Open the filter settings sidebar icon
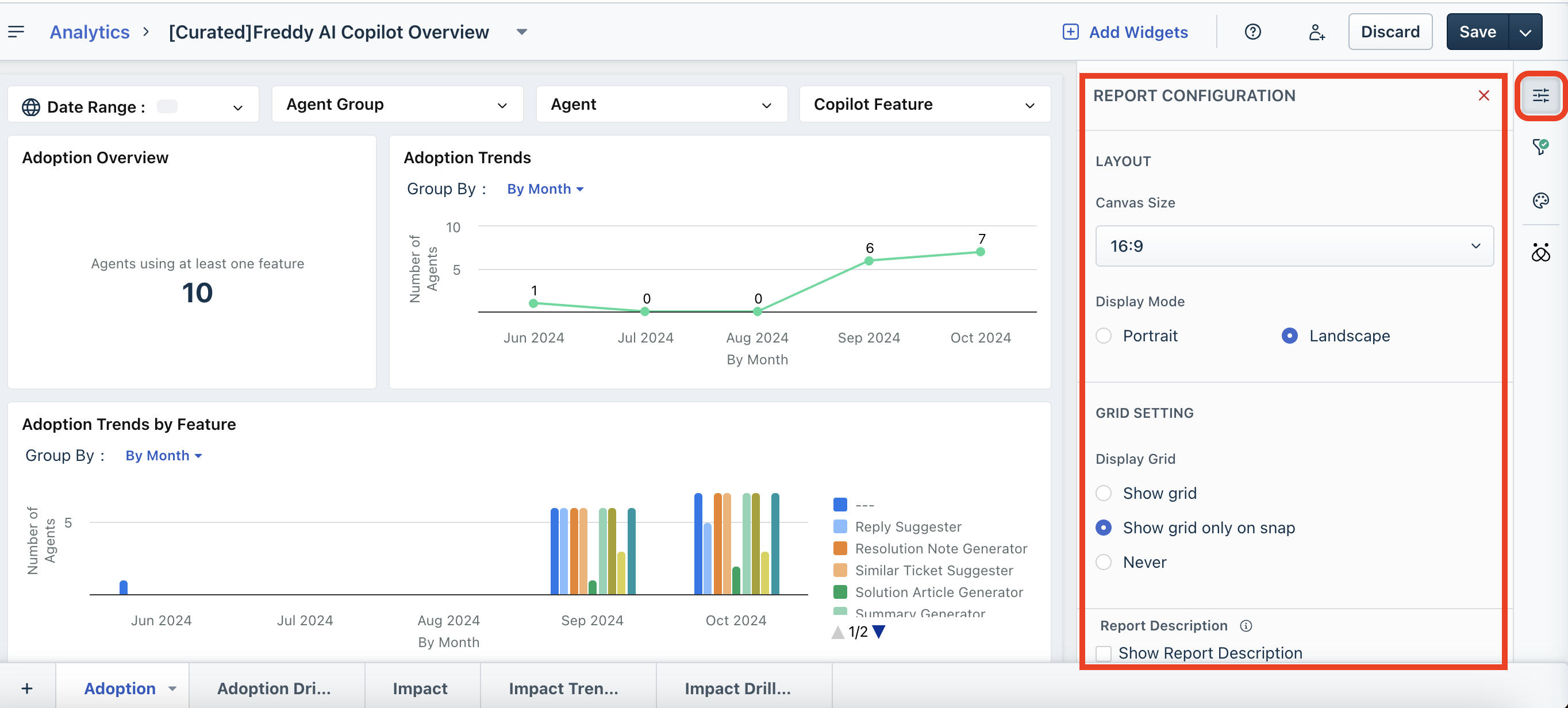This screenshot has height=708, width=1568. tap(1540, 147)
